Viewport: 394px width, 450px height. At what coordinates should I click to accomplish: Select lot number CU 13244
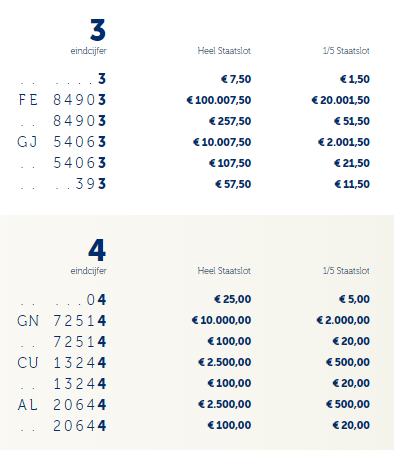click(x=62, y=363)
